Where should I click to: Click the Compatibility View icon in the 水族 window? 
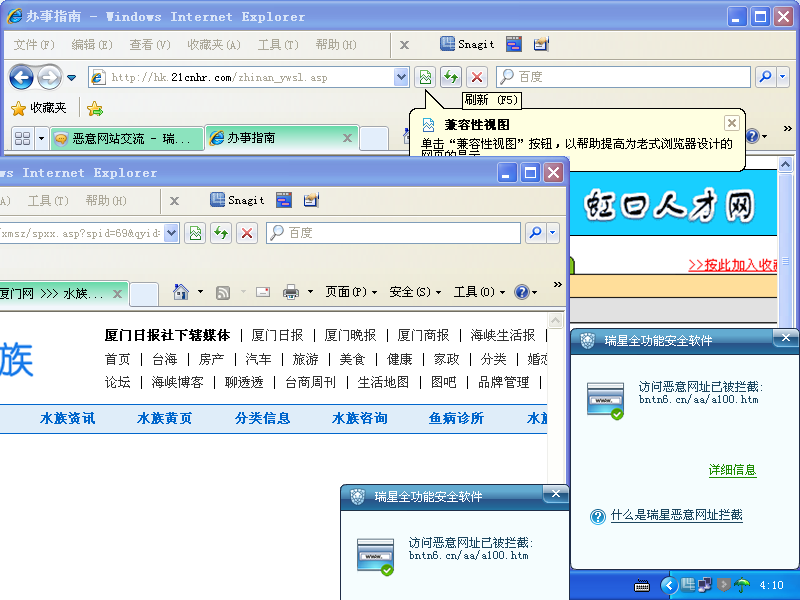coord(195,233)
